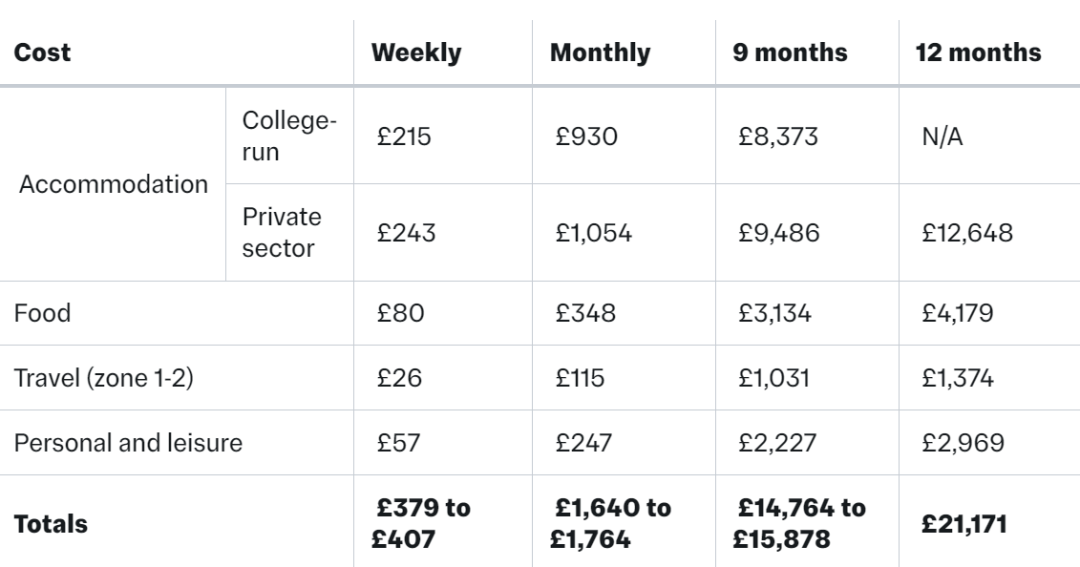Click the 12 months column header
This screenshot has width=1080, height=567.
(978, 53)
